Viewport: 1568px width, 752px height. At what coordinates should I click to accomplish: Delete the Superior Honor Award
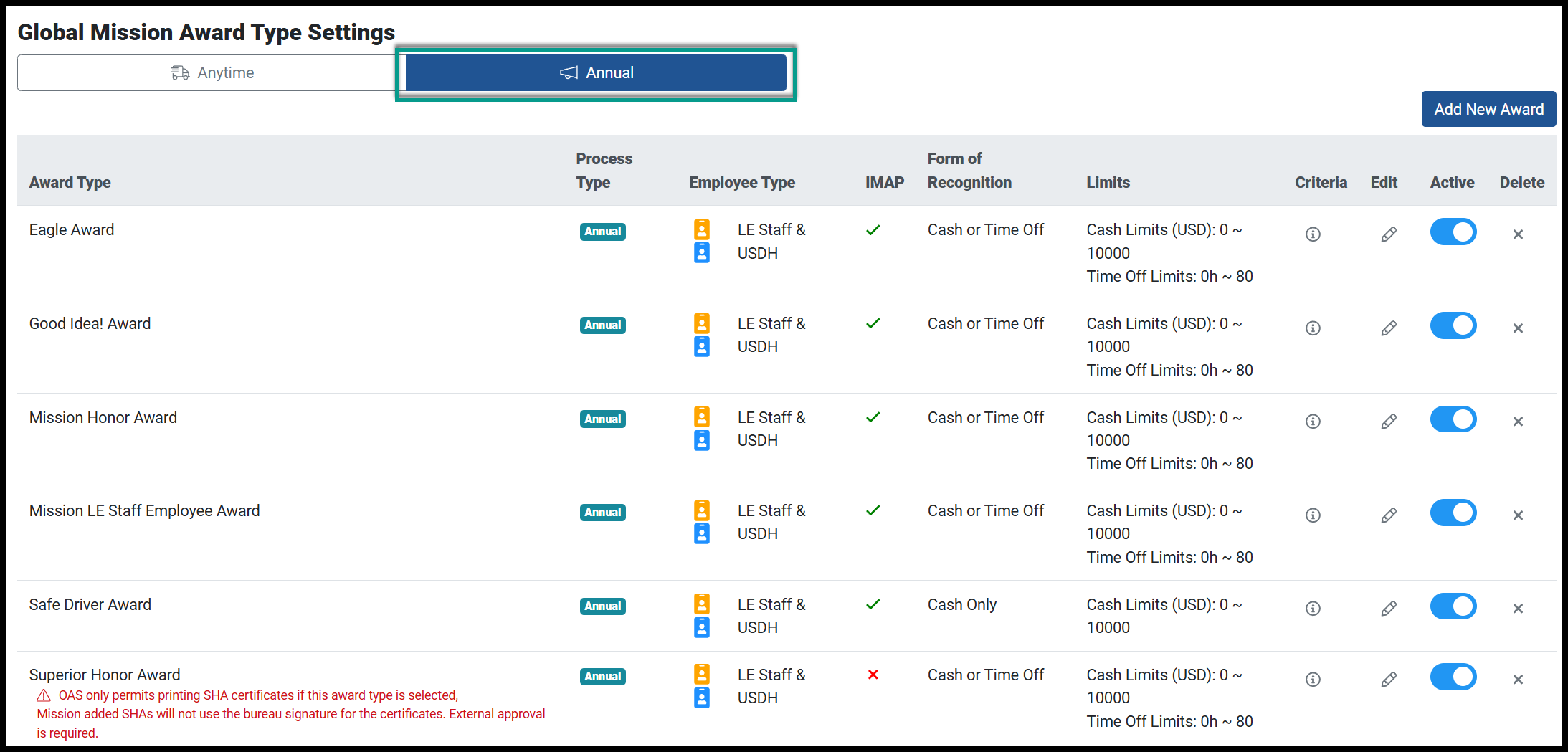point(1518,680)
